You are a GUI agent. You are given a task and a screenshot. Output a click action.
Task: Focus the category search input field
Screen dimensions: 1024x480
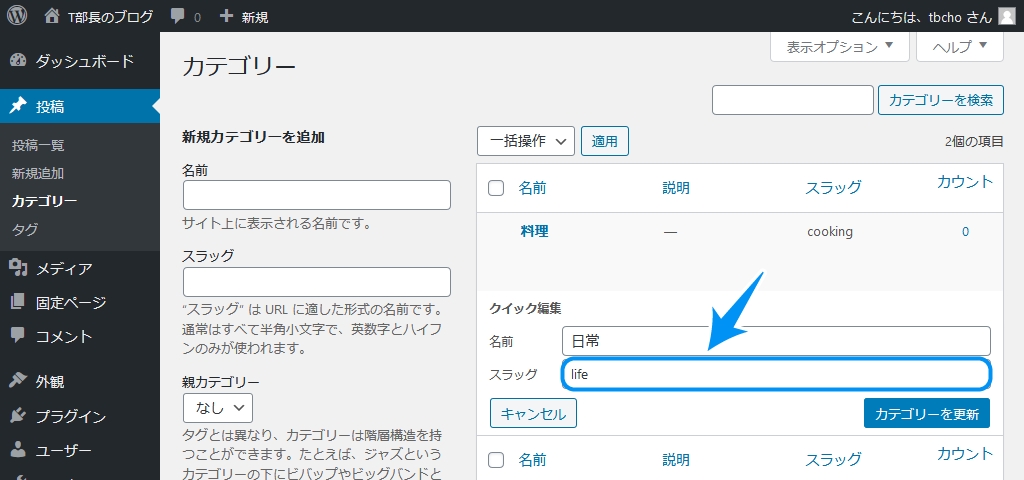(793, 100)
